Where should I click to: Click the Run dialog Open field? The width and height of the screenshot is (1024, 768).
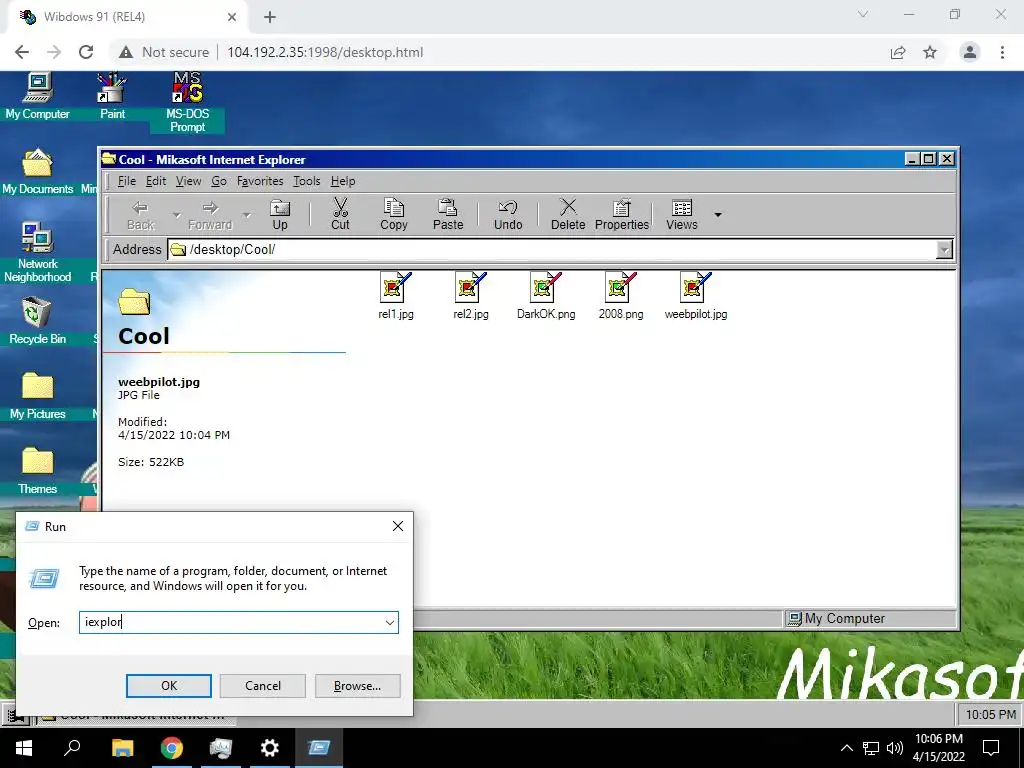click(238, 622)
